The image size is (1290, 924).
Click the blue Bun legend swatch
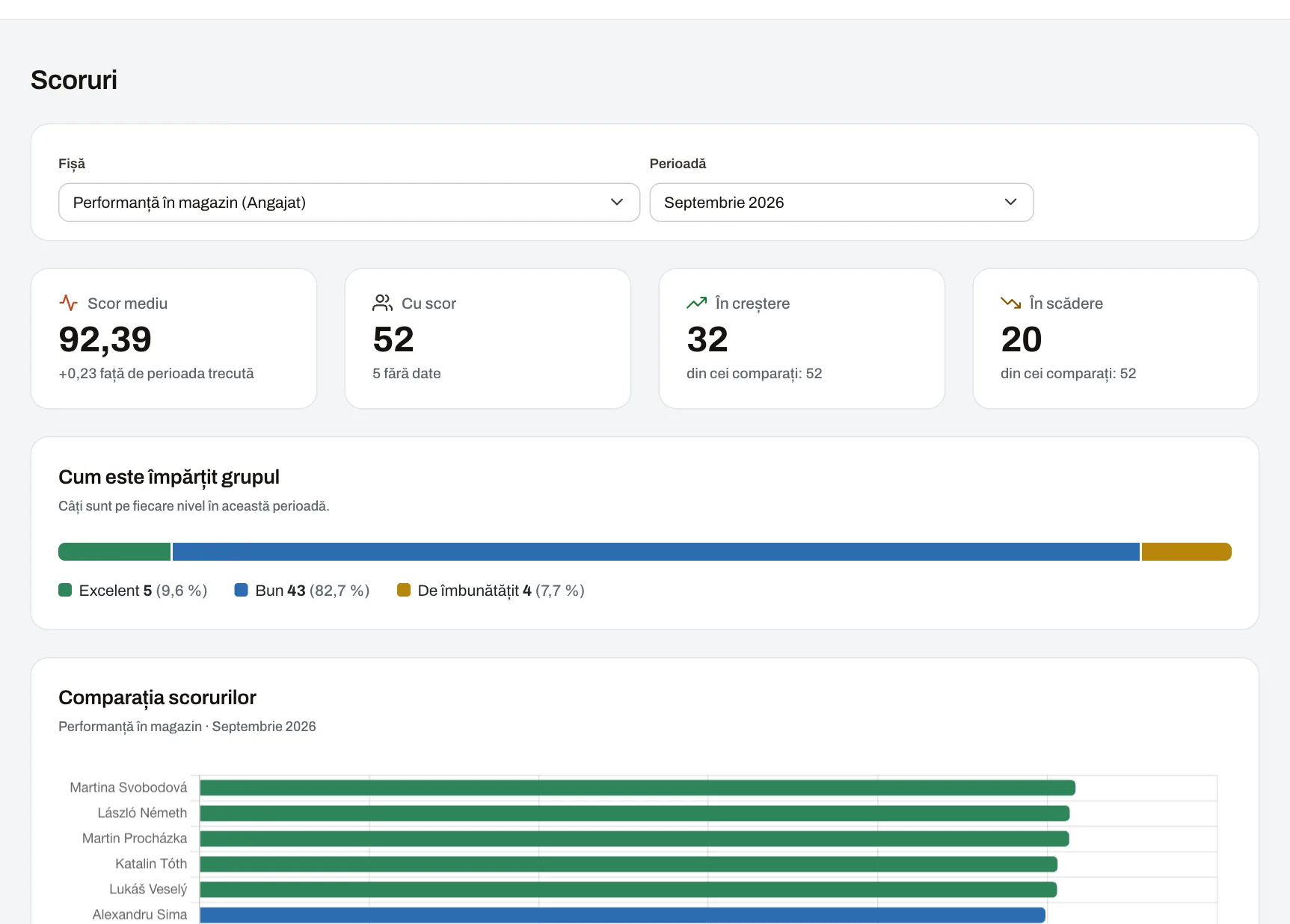pyautogui.click(x=241, y=590)
